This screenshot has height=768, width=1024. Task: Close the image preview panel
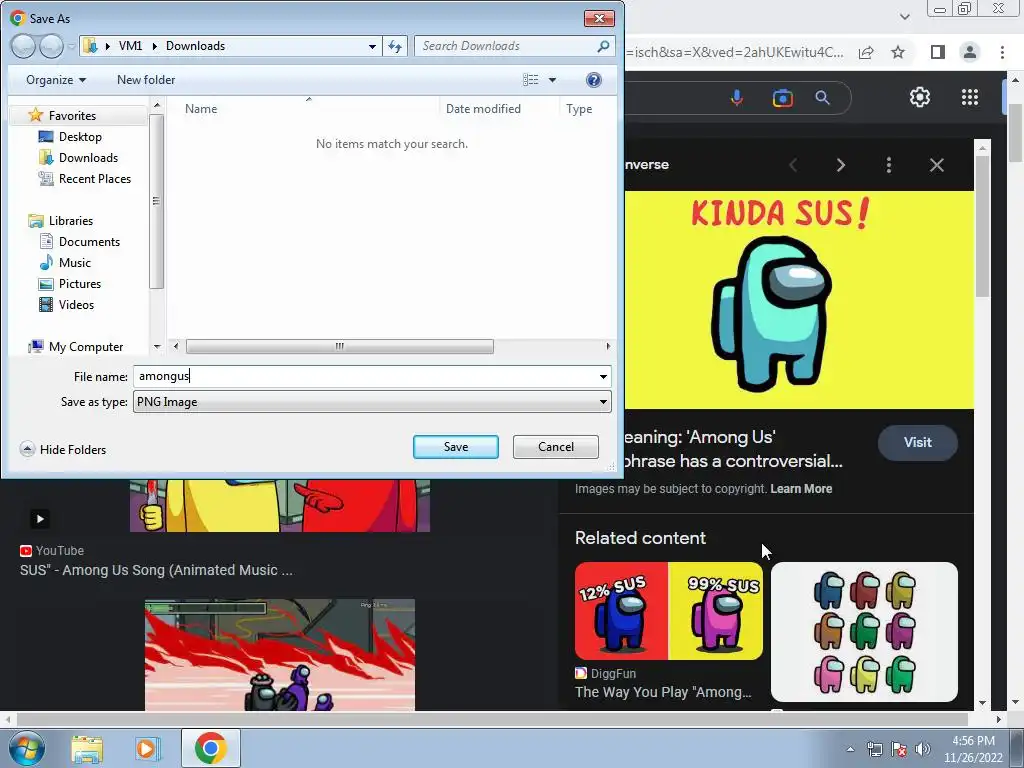(936, 165)
